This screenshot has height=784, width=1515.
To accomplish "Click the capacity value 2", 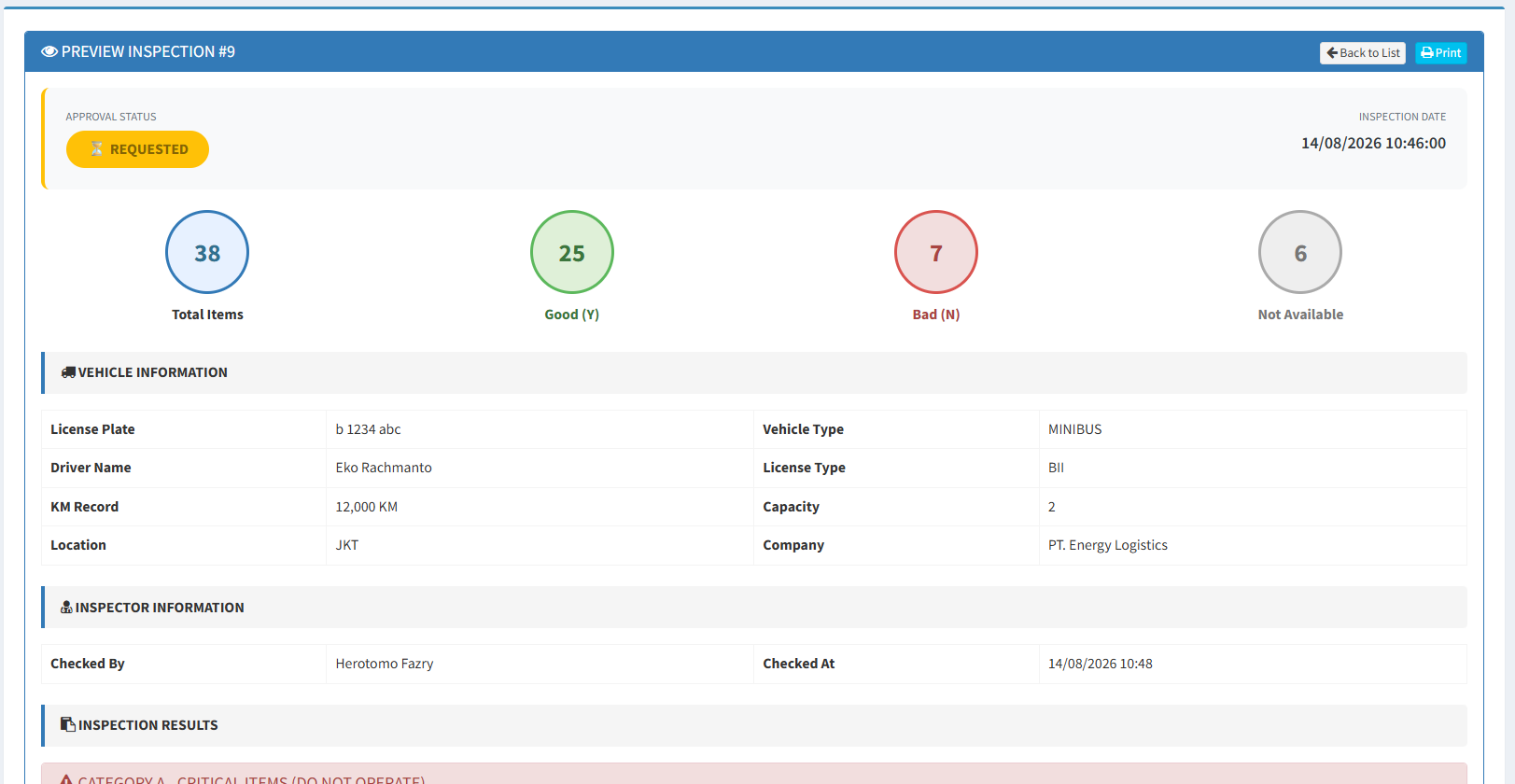I will (1051, 507).
